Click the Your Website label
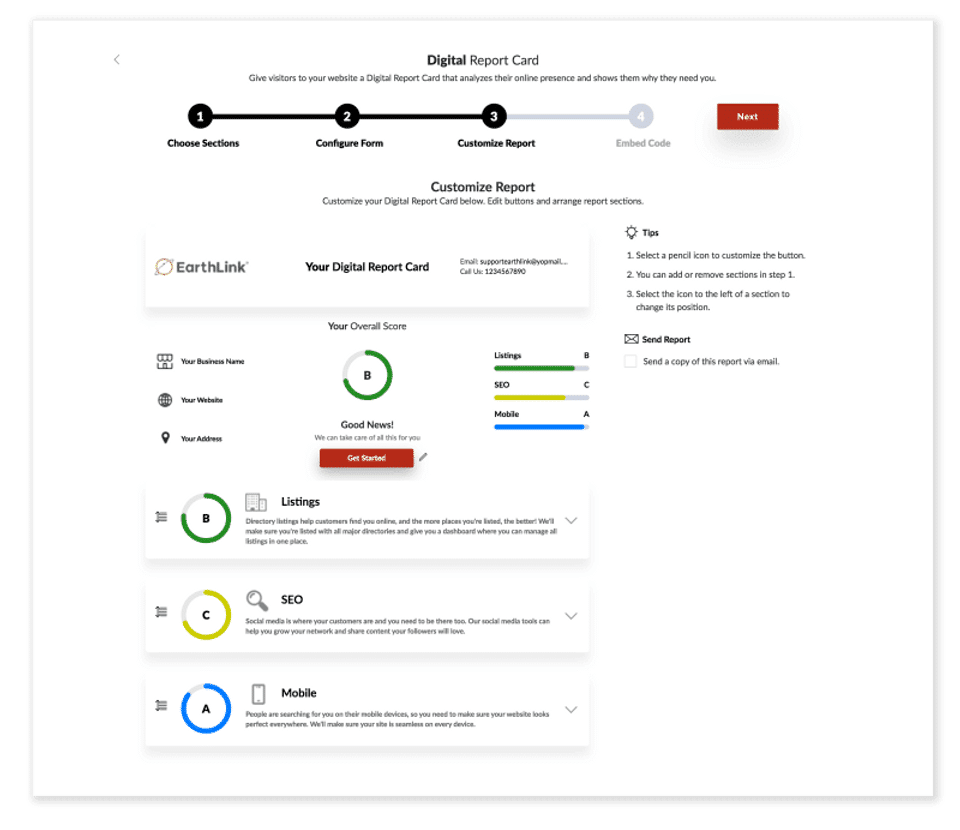Viewport: 960px width, 830px height. pyautogui.click(x=202, y=400)
